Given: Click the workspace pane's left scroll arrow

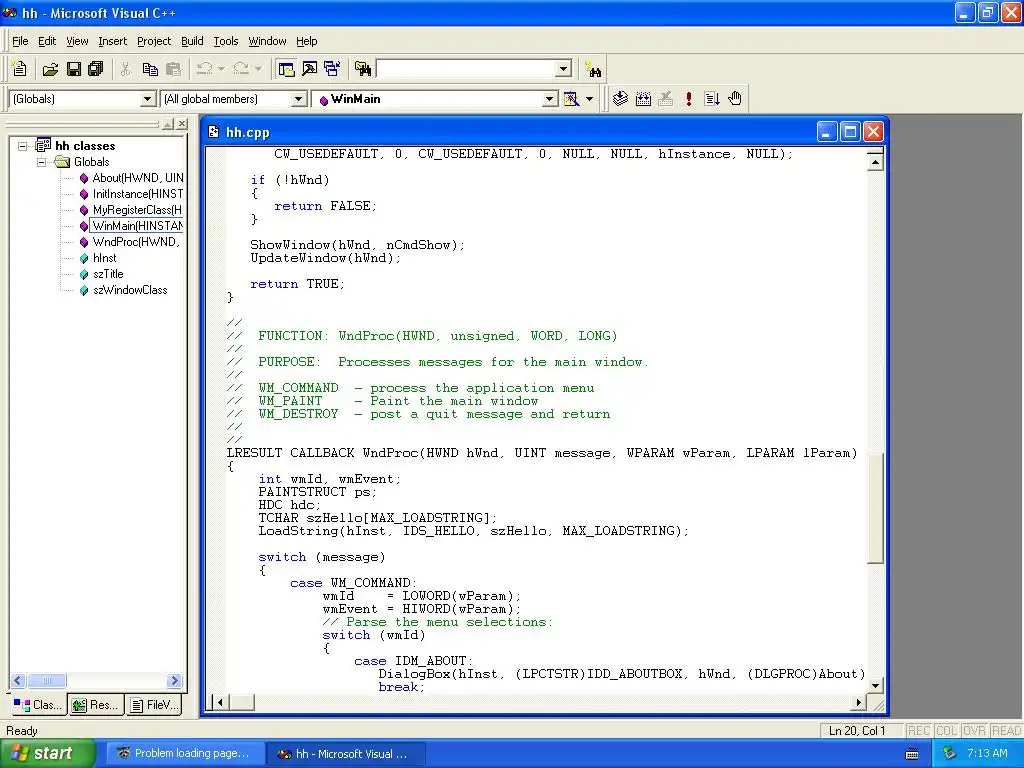Looking at the screenshot, I should 18,680.
